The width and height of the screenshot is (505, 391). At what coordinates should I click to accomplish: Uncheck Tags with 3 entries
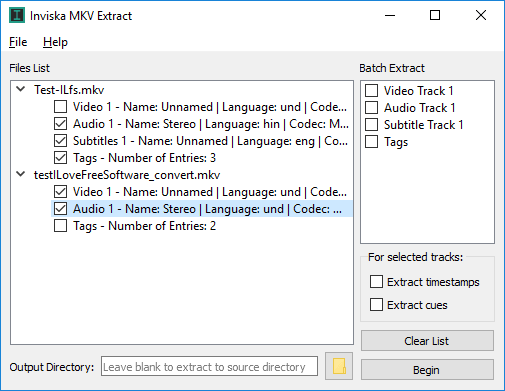coord(60,158)
